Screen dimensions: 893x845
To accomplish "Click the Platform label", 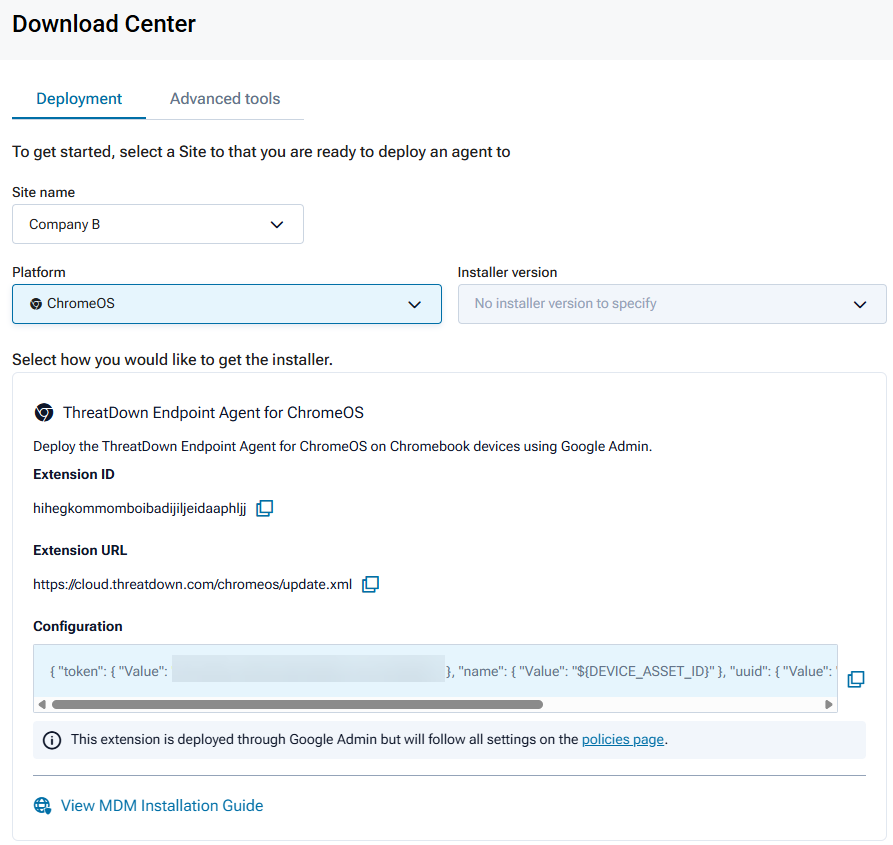I will 39,272.
